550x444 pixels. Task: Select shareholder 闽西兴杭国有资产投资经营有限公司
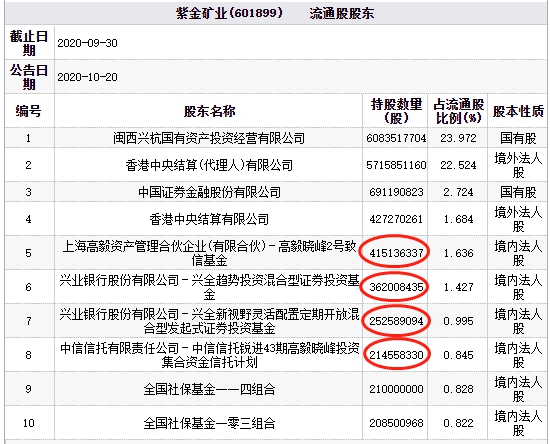point(209,138)
